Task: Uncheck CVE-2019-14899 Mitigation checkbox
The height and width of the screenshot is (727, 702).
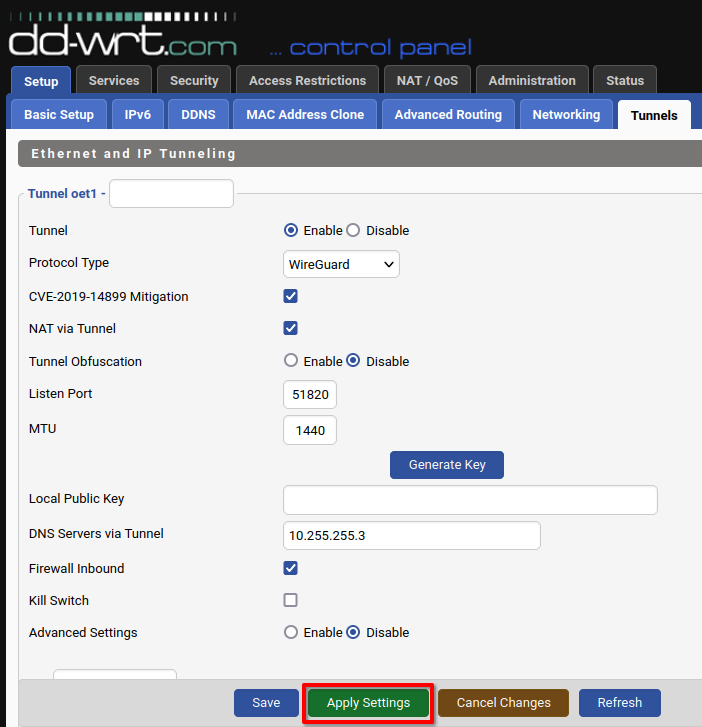Action: 291,296
